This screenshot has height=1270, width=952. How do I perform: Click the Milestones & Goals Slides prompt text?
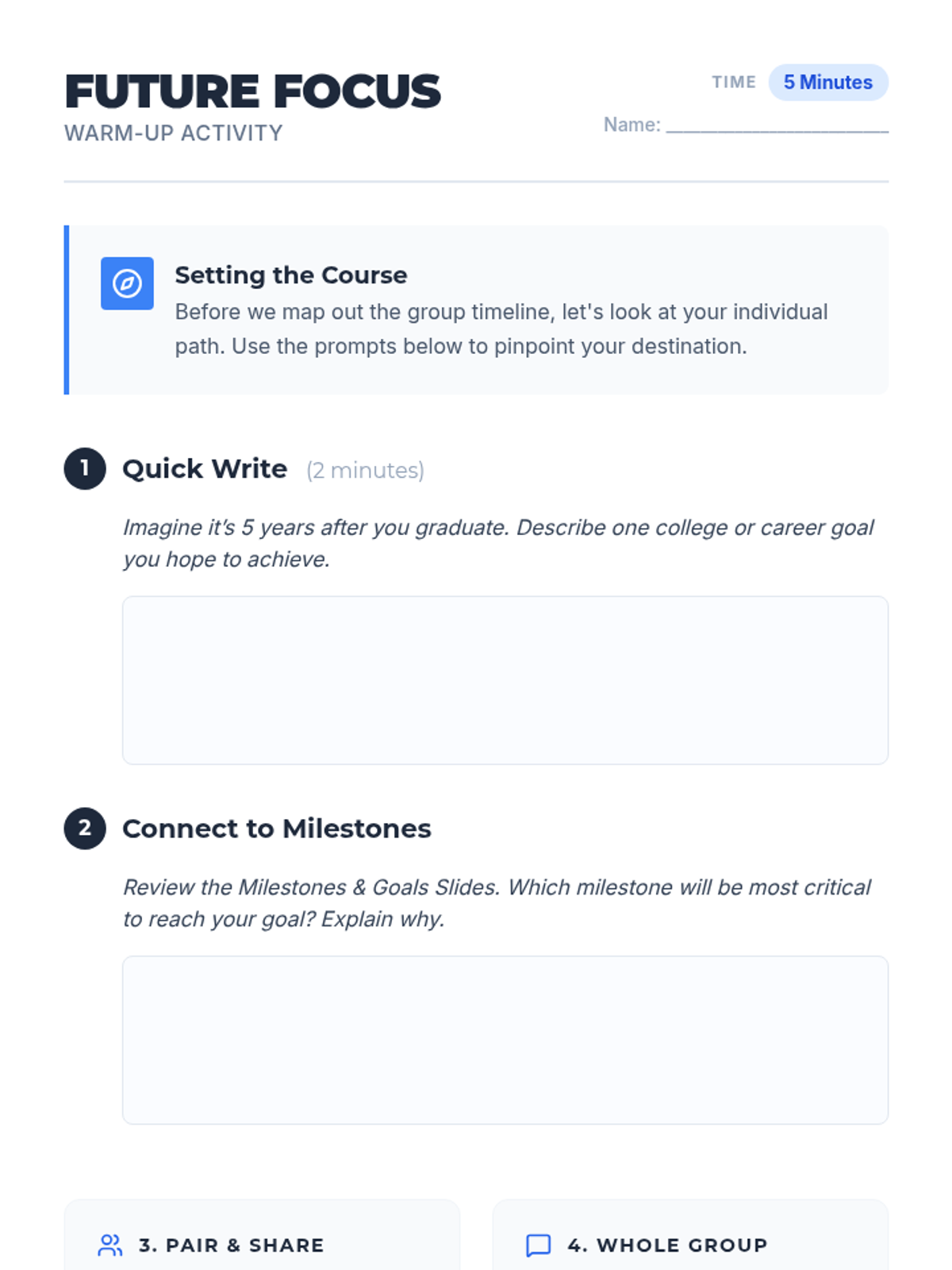pyautogui.click(x=497, y=903)
